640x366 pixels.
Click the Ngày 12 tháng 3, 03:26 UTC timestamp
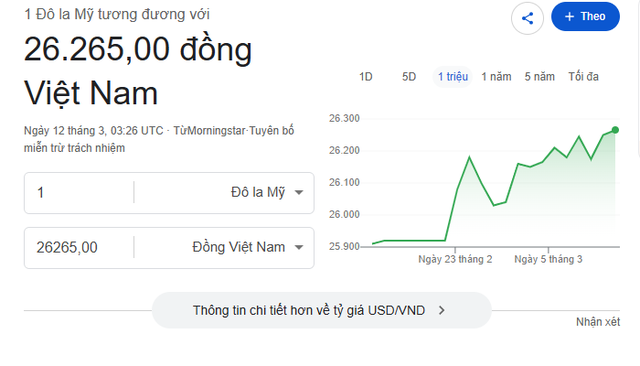[93, 131]
